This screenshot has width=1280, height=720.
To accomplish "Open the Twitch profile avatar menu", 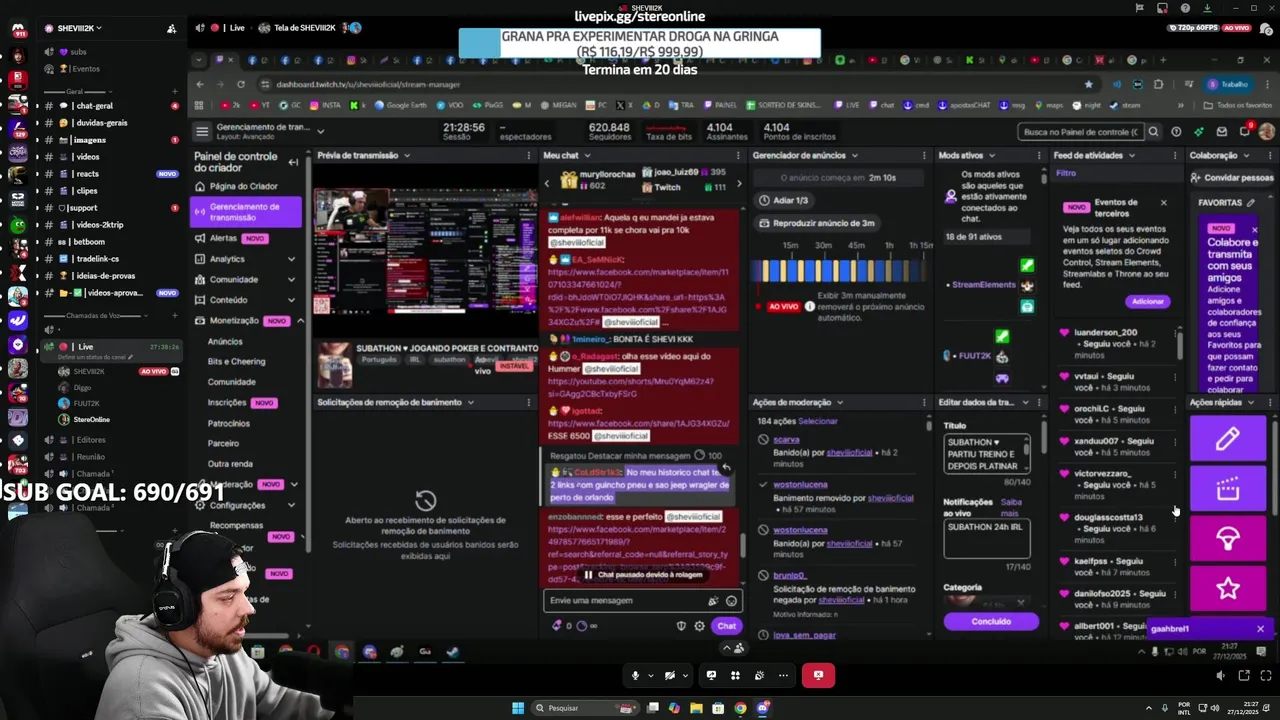I will coord(1266,131).
